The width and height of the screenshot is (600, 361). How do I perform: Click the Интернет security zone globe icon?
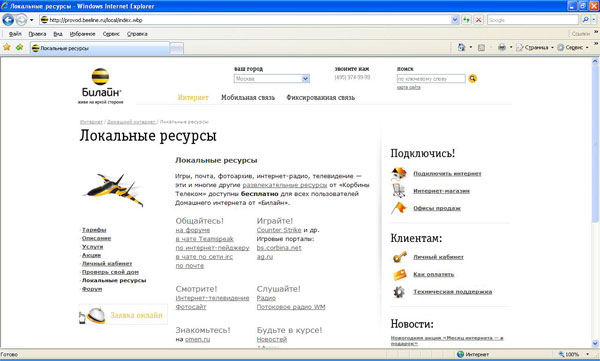click(461, 354)
